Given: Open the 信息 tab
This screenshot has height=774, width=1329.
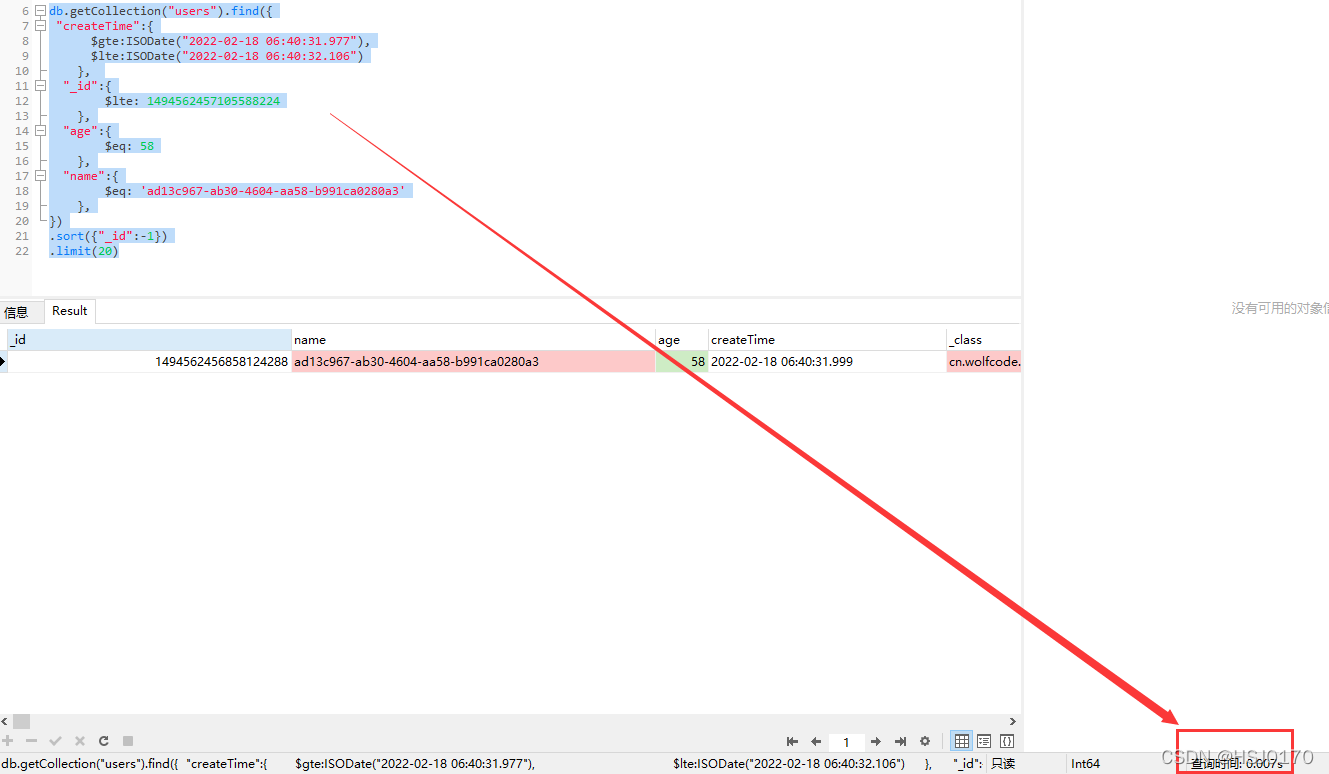Looking at the screenshot, I should coord(17,312).
